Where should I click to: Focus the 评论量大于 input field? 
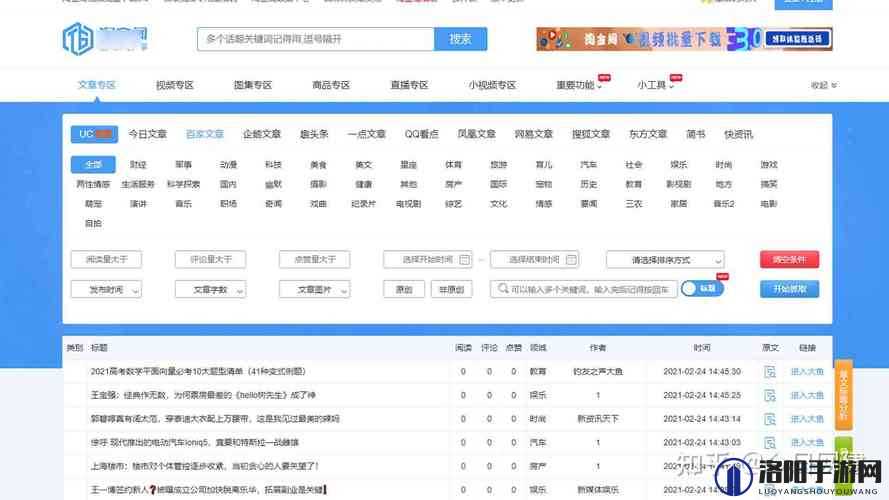(210, 260)
